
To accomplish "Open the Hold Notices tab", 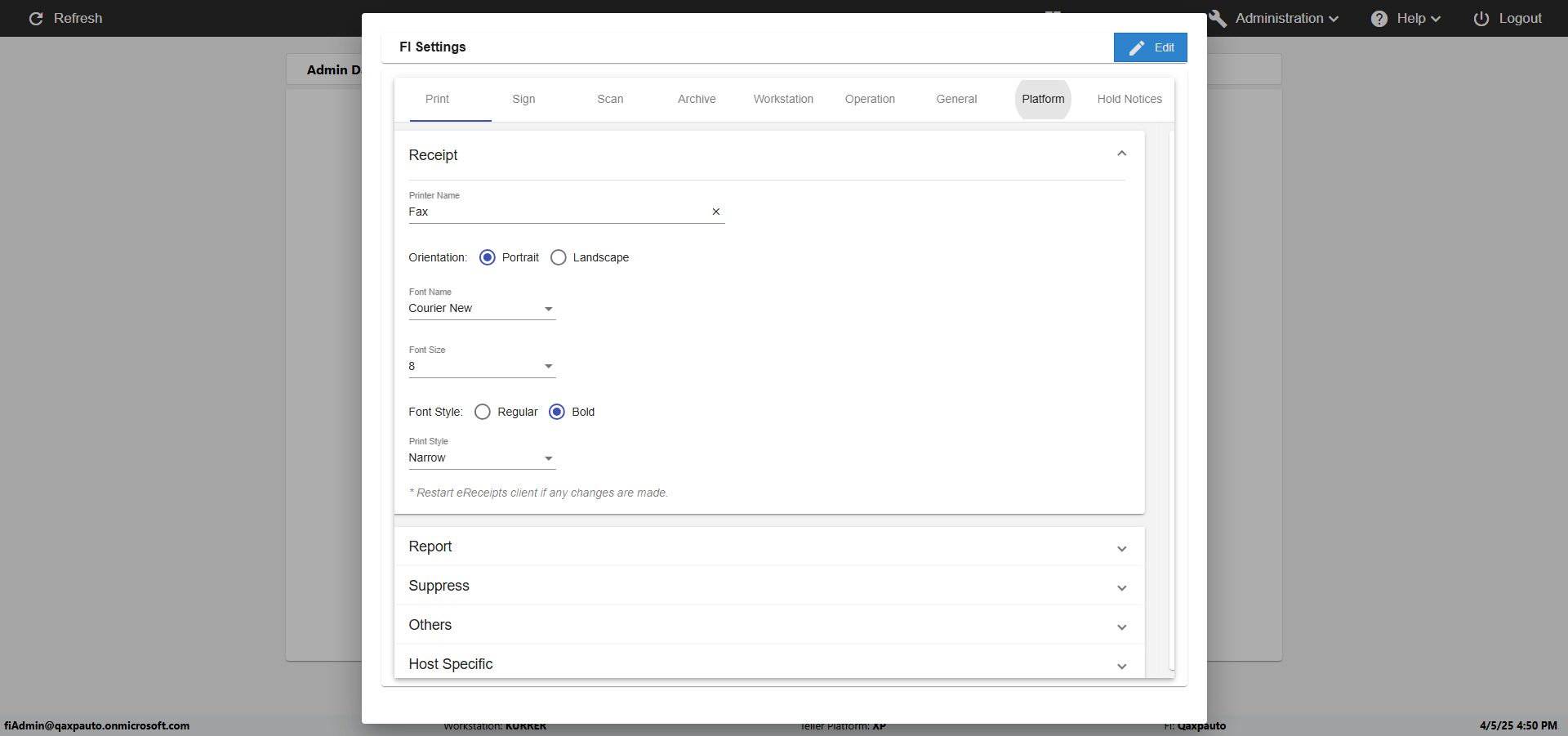I will coord(1129,99).
